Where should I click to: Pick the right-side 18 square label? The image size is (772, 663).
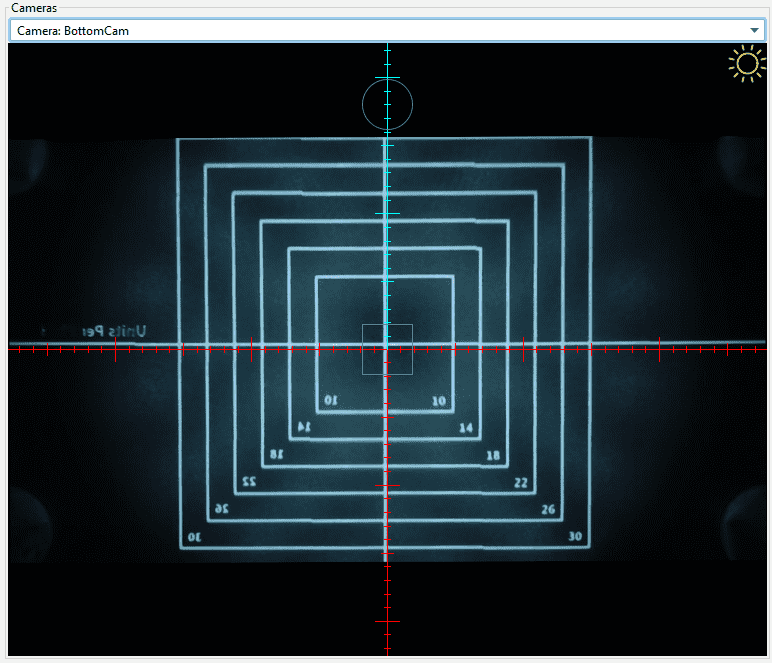pyautogui.click(x=492, y=455)
